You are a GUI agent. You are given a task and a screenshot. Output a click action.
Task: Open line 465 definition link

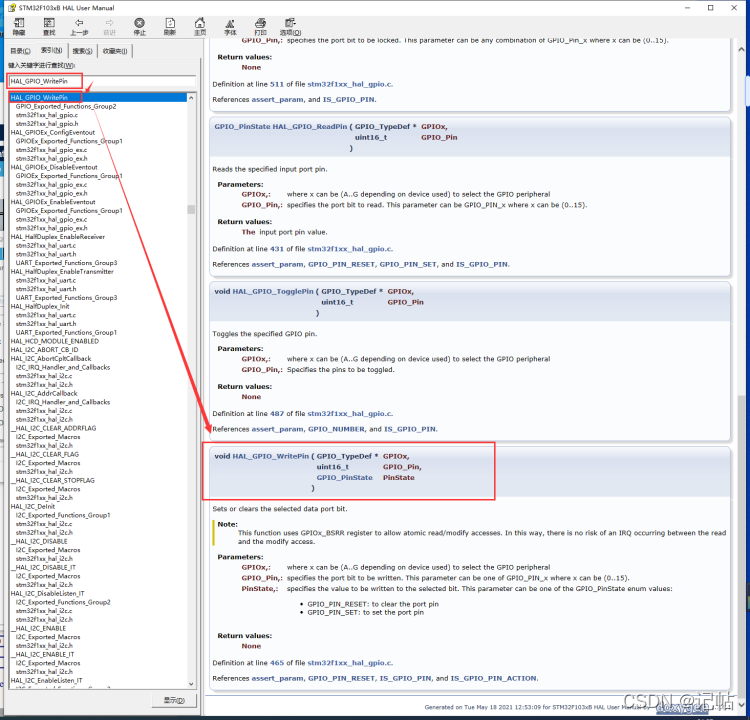point(276,663)
